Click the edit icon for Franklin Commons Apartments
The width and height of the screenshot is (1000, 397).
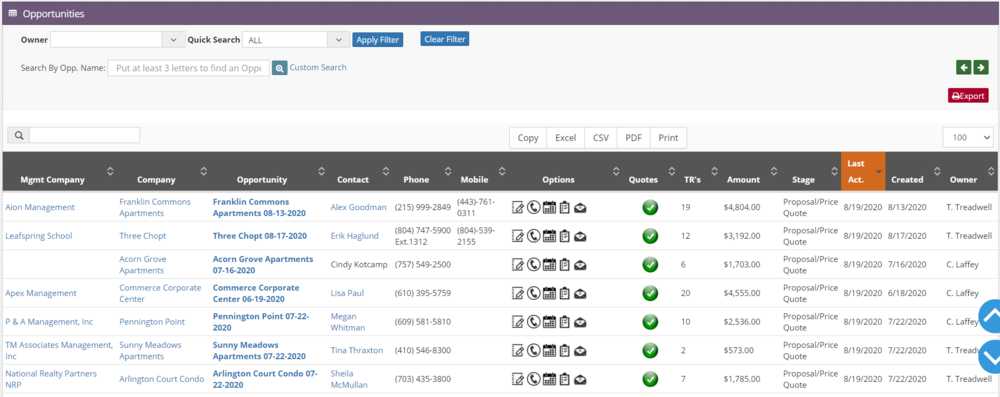tap(518, 207)
